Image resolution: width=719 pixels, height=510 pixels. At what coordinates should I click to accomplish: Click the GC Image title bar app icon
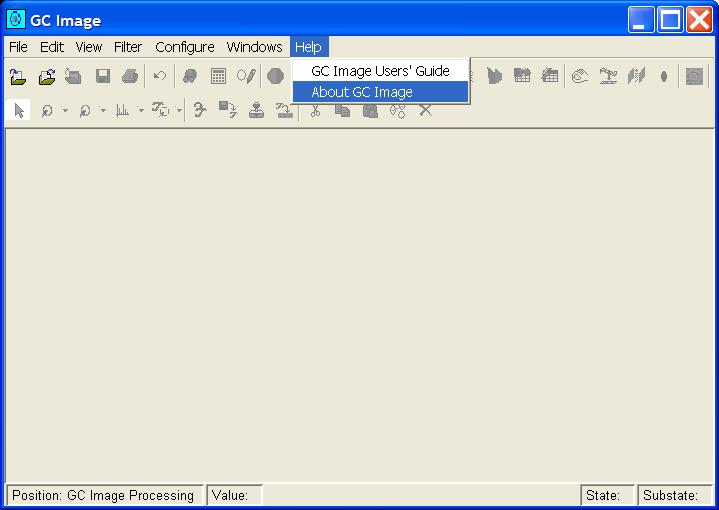pyautogui.click(x=16, y=19)
